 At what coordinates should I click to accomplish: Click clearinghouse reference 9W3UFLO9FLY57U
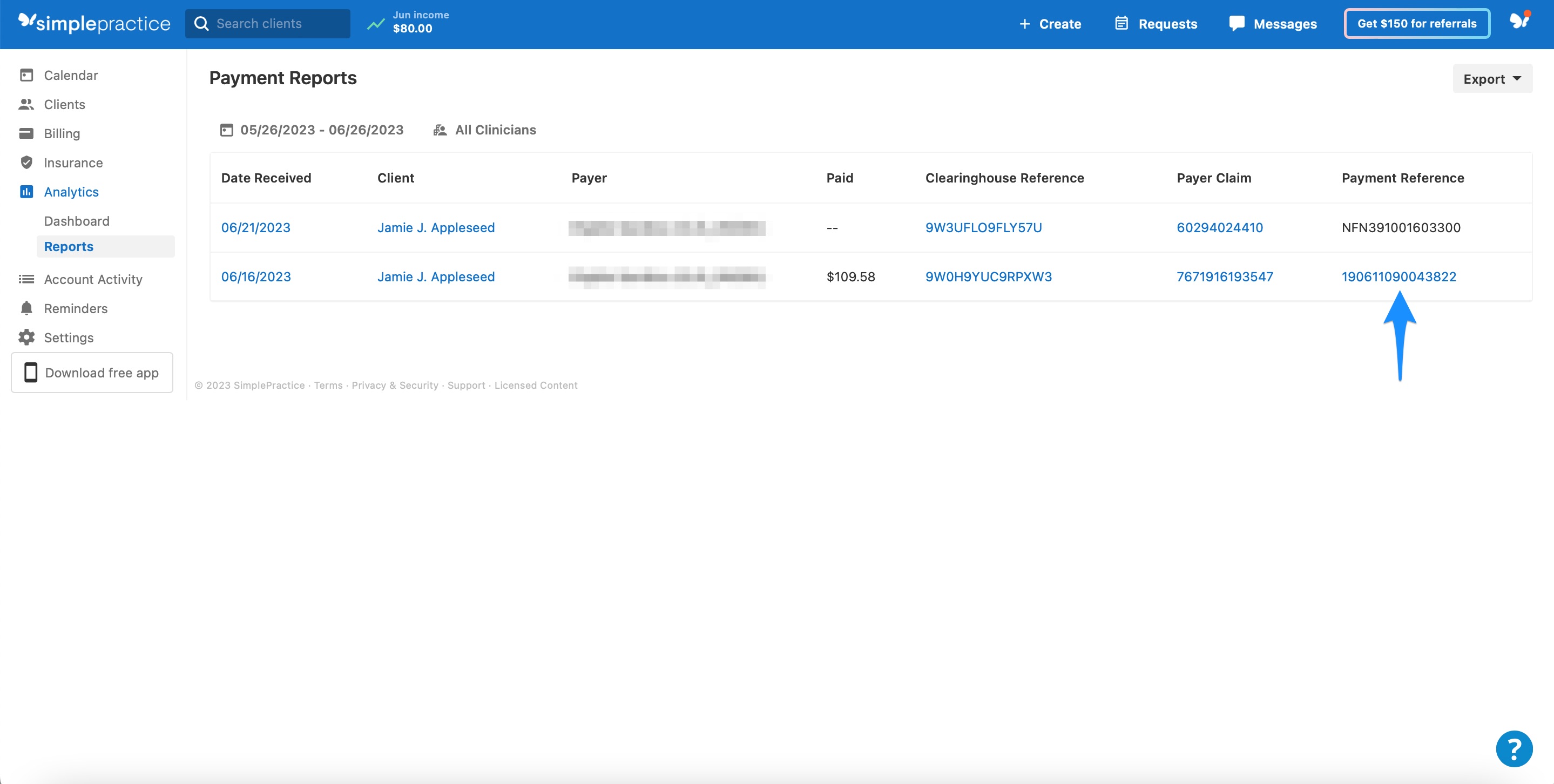[983, 227]
